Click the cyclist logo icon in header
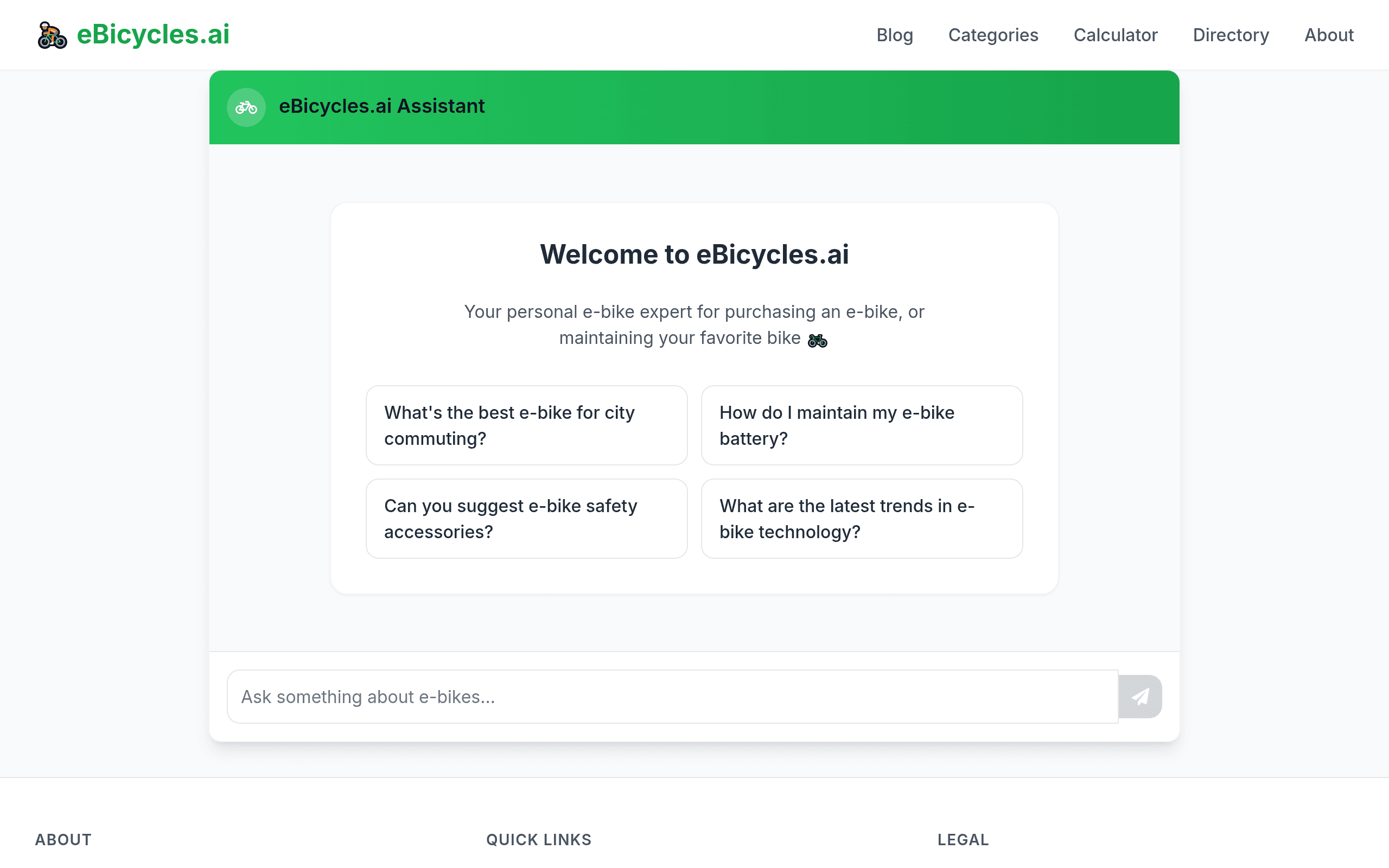This screenshot has height=868, width=1389. [52, 35]
